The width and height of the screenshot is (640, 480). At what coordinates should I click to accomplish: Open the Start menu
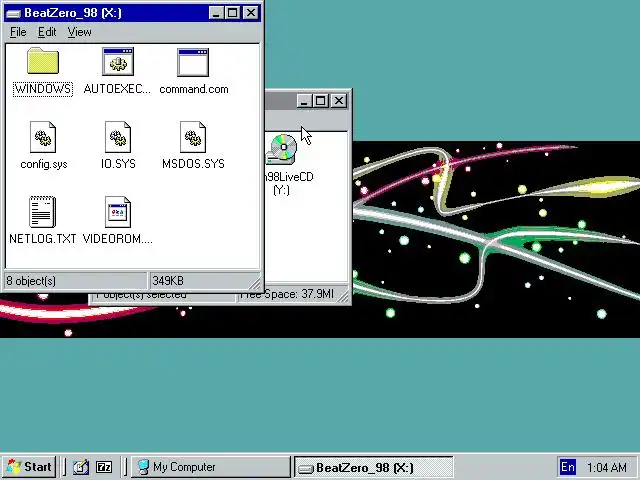click(29, 467)
